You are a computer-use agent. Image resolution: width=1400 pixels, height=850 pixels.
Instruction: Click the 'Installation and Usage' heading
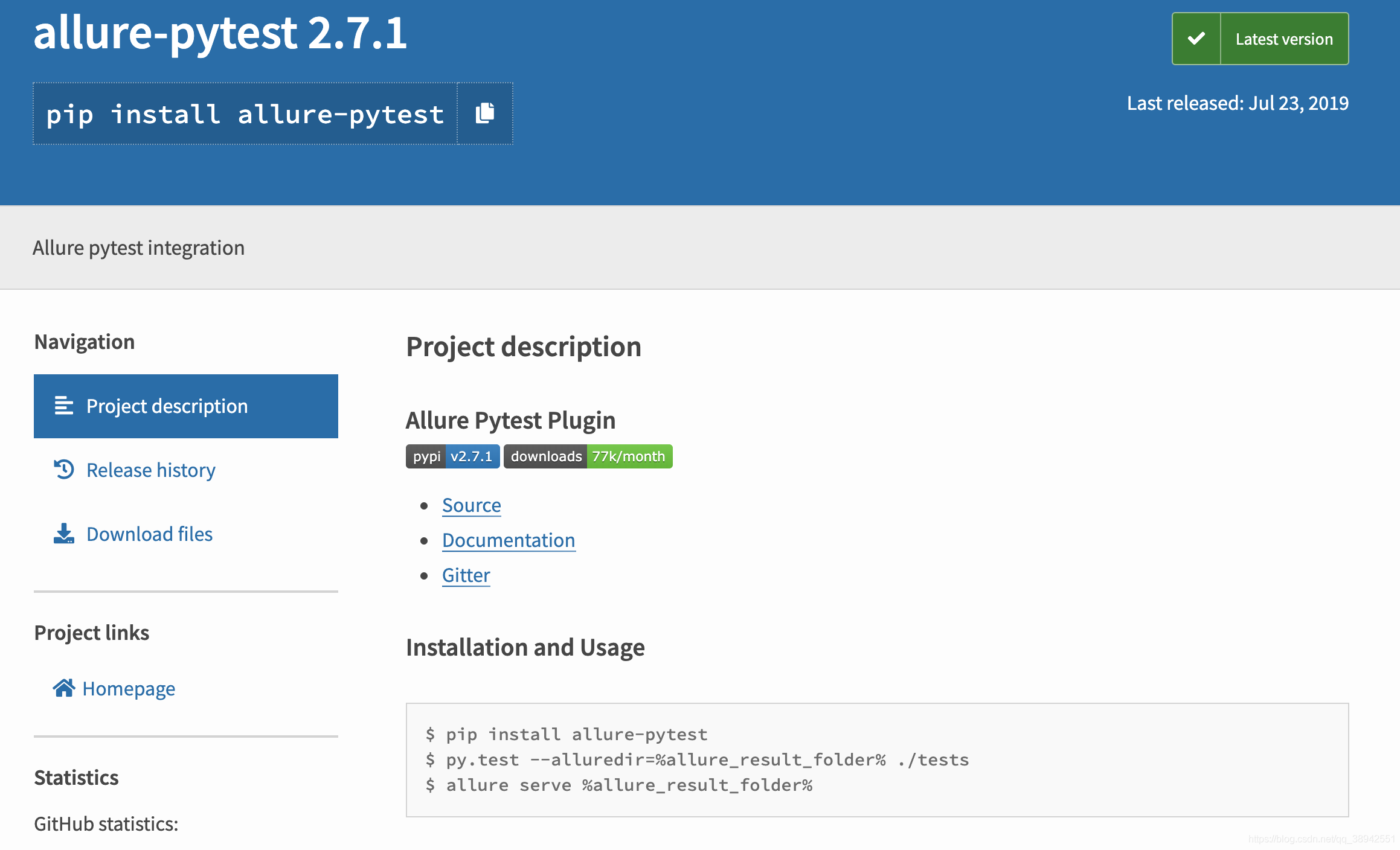click(x=525, y=647)
